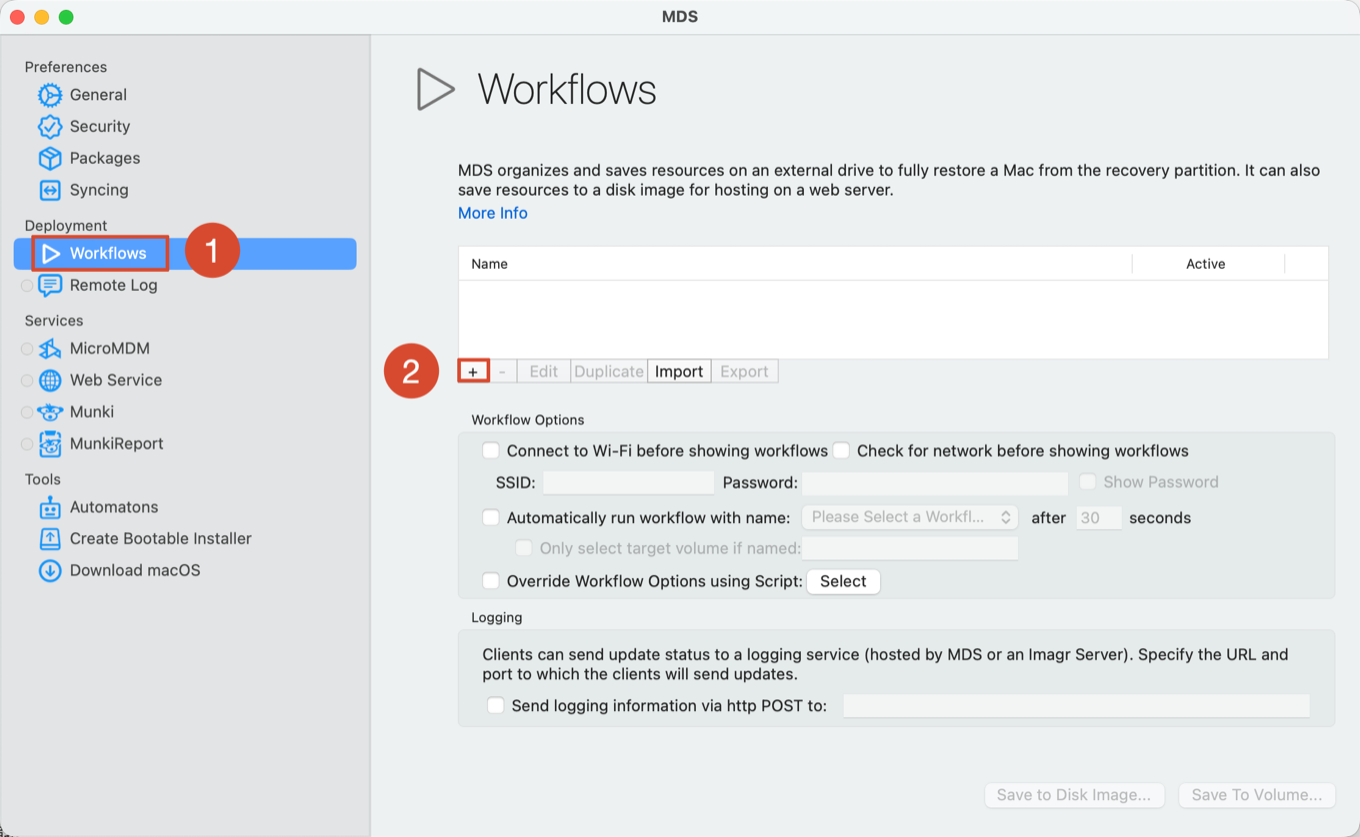
Task: Toggle the MunkiReport status indicator
Action: pyautogui.click(x=27, y=444)
